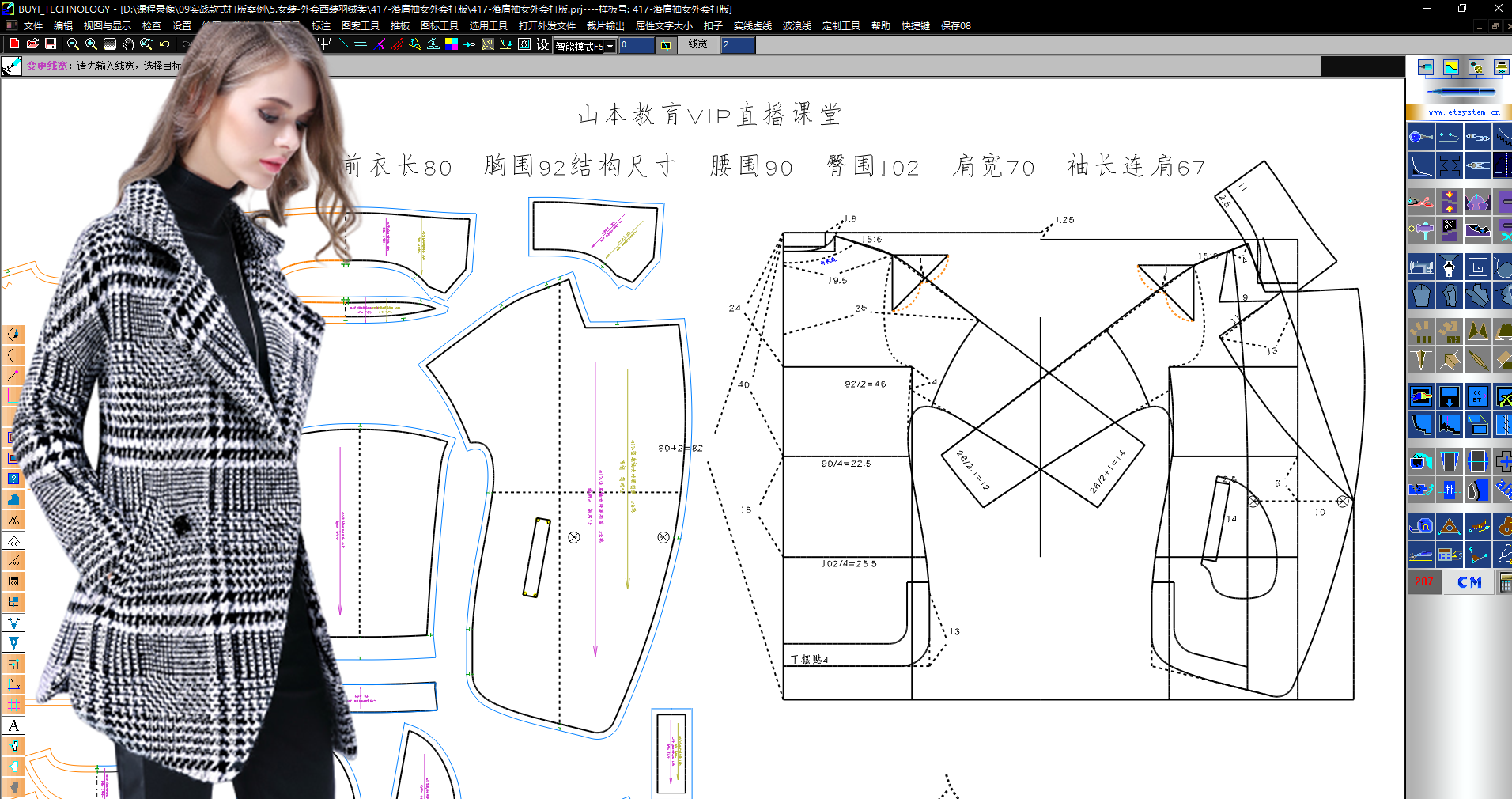Click the text tool letter A icon
The width and height of the screenshot is (1512, 799).
pyautogui.click(x=13, y=725)
